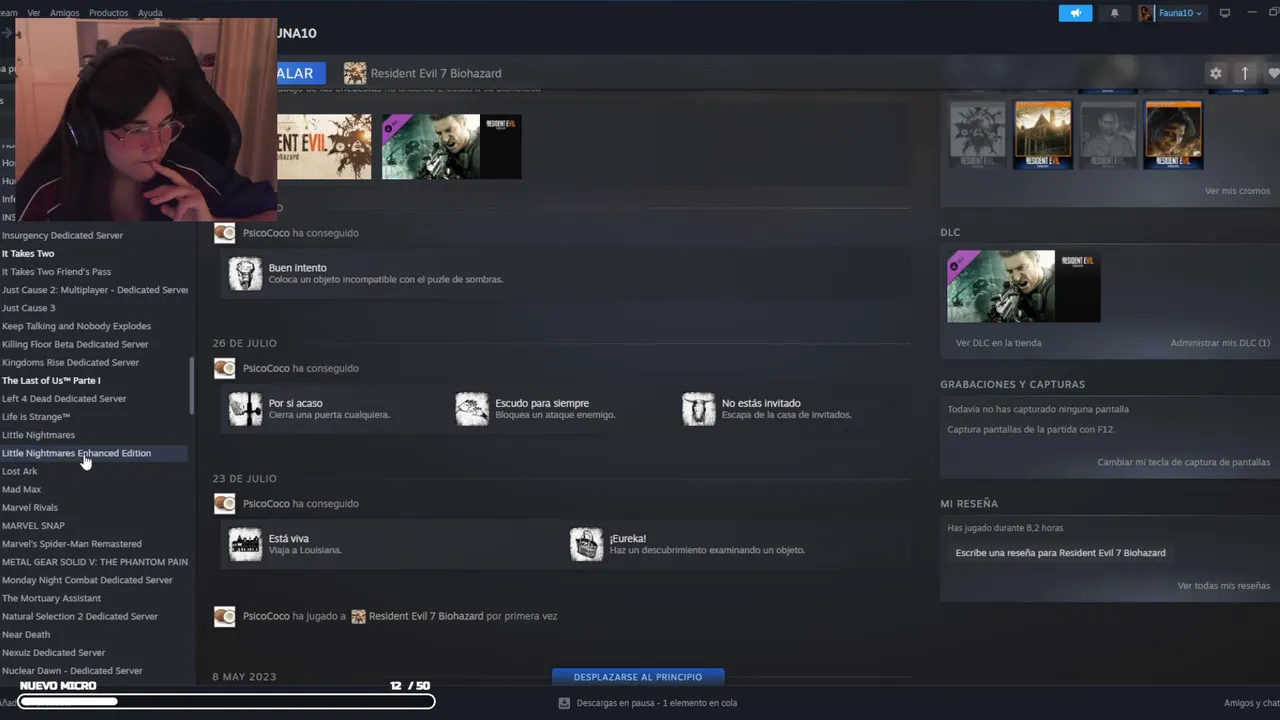Viewport: 1280px width, 720px height.
Task: Click DLC artwork in activity feed
Action: point(451,147)
